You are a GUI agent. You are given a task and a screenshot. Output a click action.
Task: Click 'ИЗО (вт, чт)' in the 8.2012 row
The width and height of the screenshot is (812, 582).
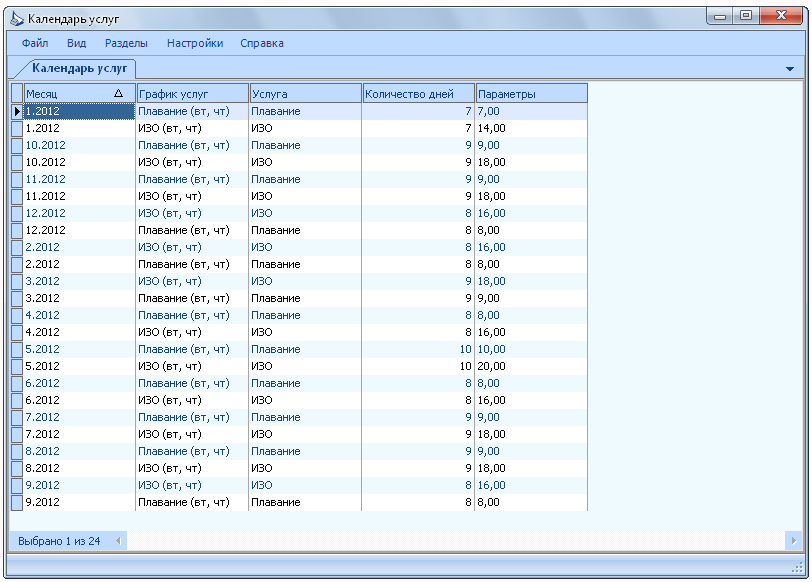pos(170,468)
